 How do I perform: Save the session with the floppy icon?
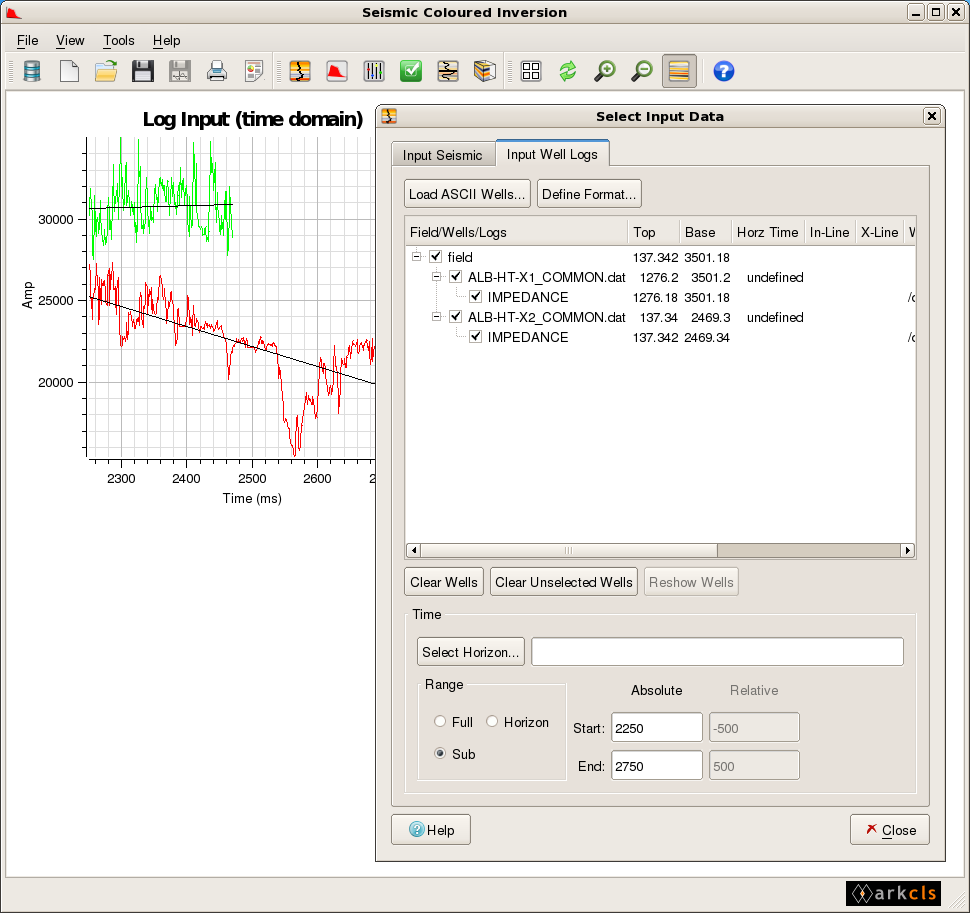143,71
